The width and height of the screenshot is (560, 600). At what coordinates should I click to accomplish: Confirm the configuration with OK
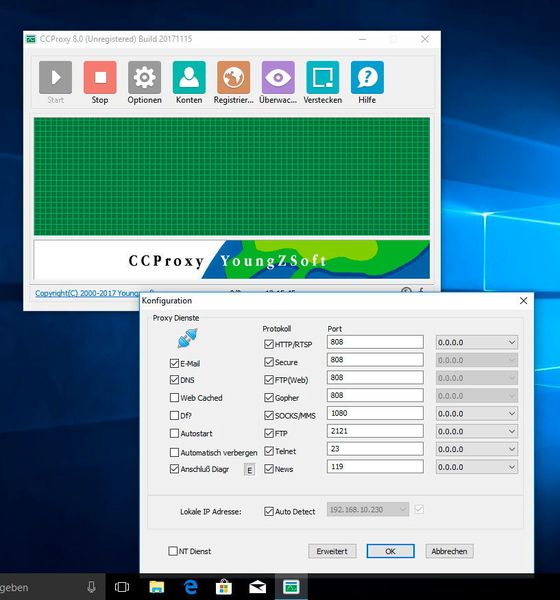tap(390, 551)
